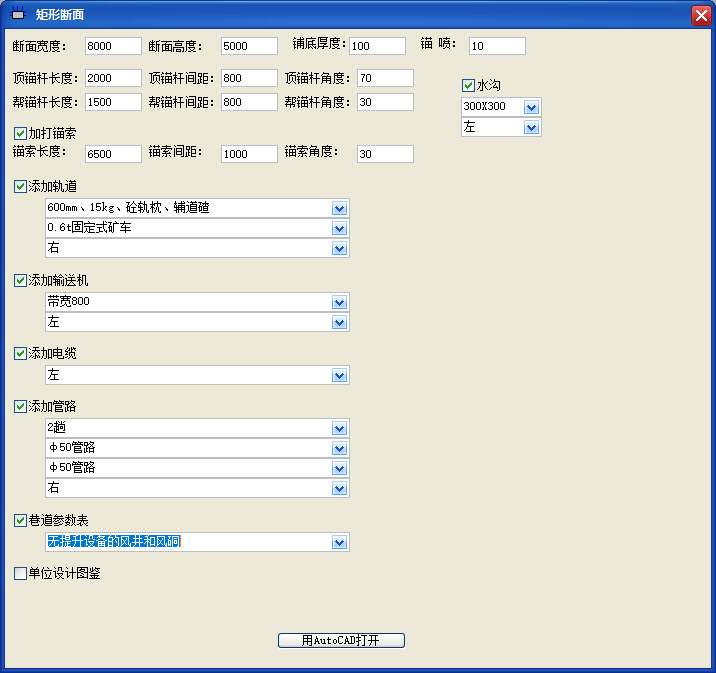Viewport: 716px width, 673px height.
Task: Enable the 单位设计图签 checkbox
Action: click(x=20, y=574)
